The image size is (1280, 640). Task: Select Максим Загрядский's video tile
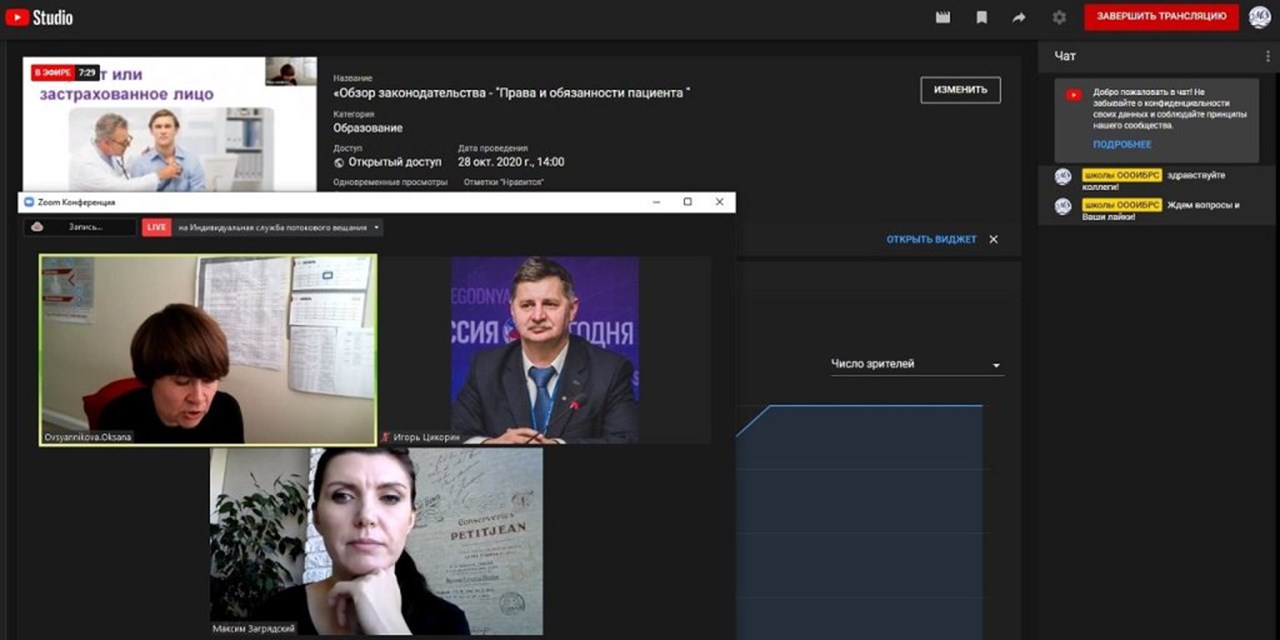(x=376, y=540)
